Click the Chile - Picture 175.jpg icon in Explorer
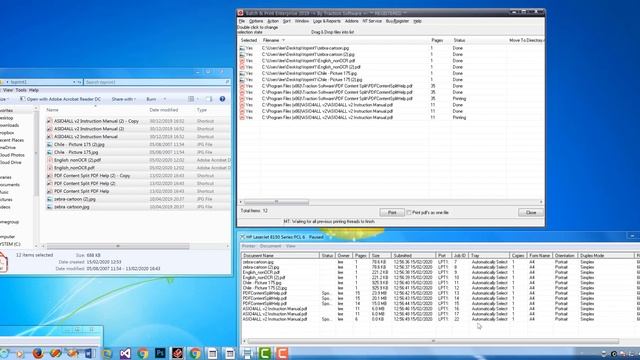Image resolution: width=640 pixels, height=360 pixels. point(49,152)
